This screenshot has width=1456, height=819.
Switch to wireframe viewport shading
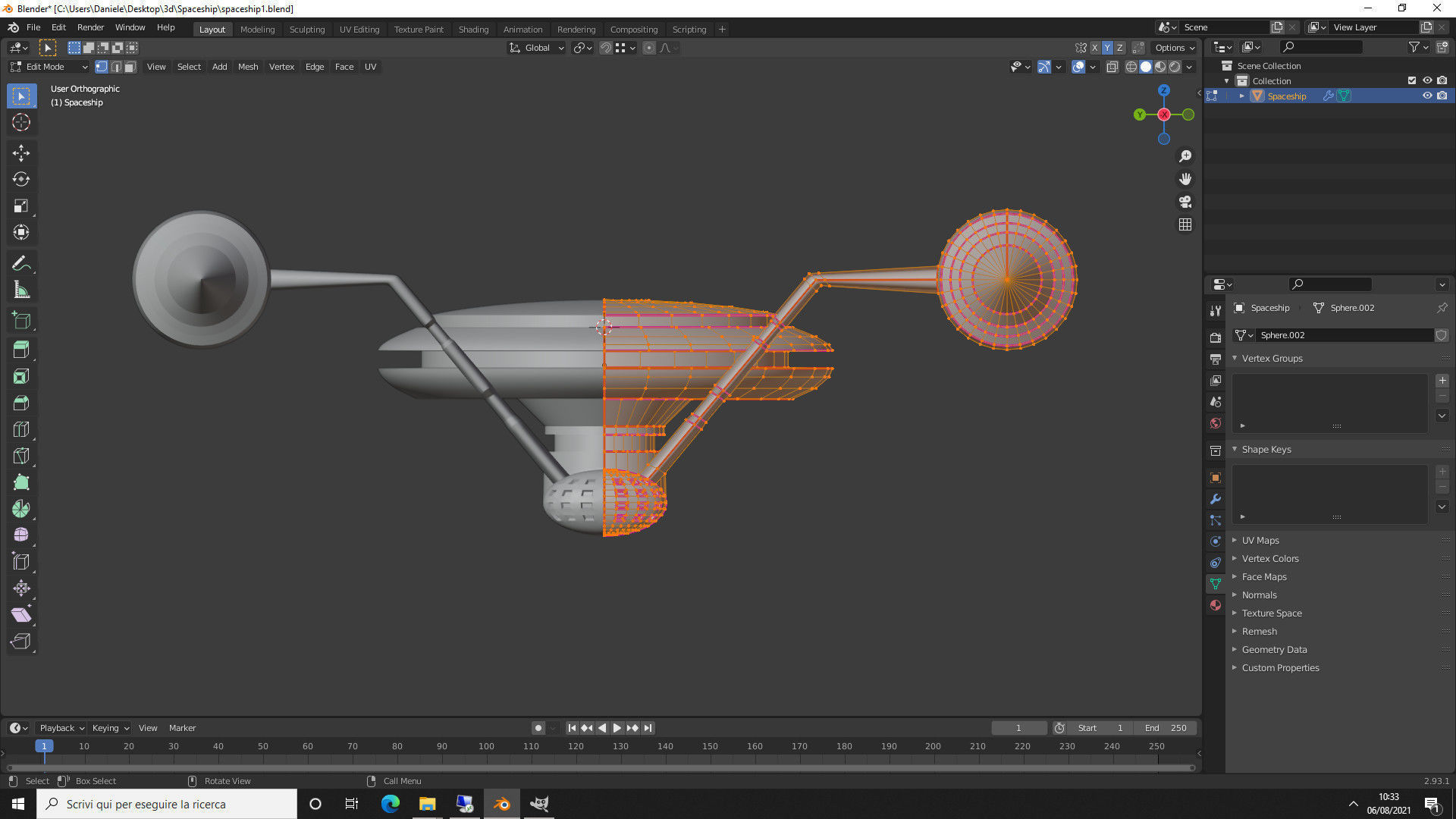coord(1131,67)
